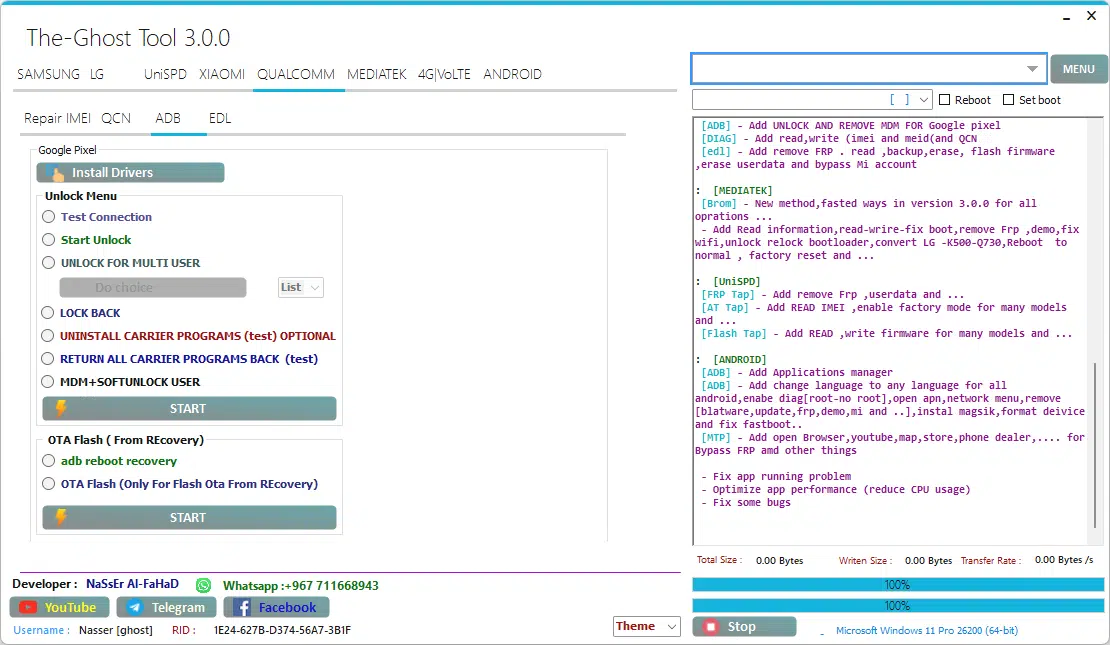The width and height of the screenshot is (1110, 645).
Task: Click the red stop icon
Action: (711, 627)
